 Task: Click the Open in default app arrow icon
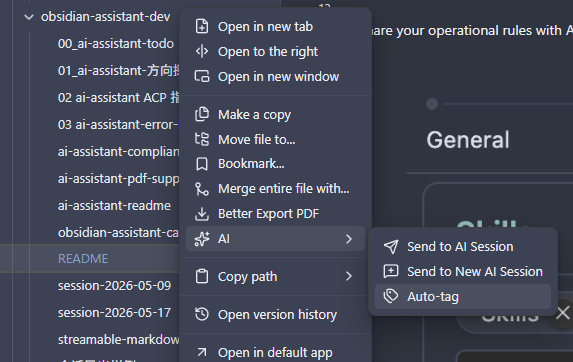(202, 353)
